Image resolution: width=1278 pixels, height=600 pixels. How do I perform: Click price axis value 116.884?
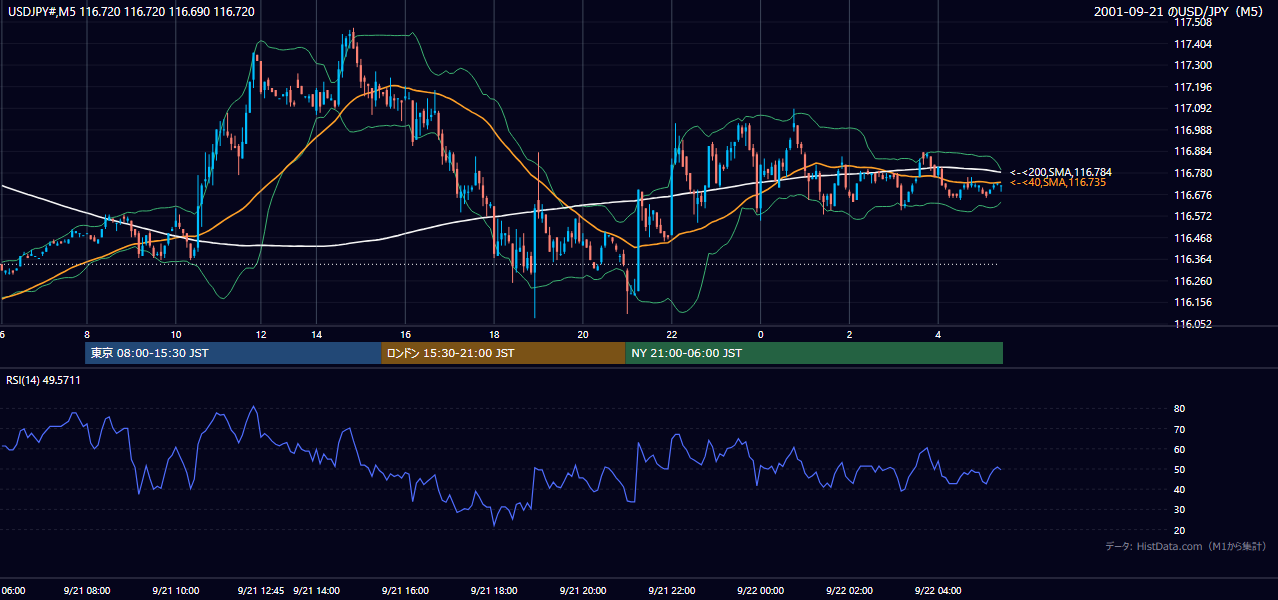pyautogui.click(x=1194, y=152)
